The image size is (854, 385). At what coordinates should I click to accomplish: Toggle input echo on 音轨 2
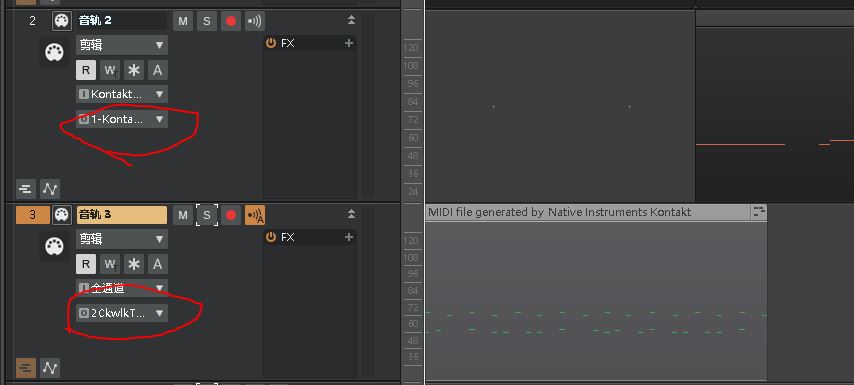[254, 21]
